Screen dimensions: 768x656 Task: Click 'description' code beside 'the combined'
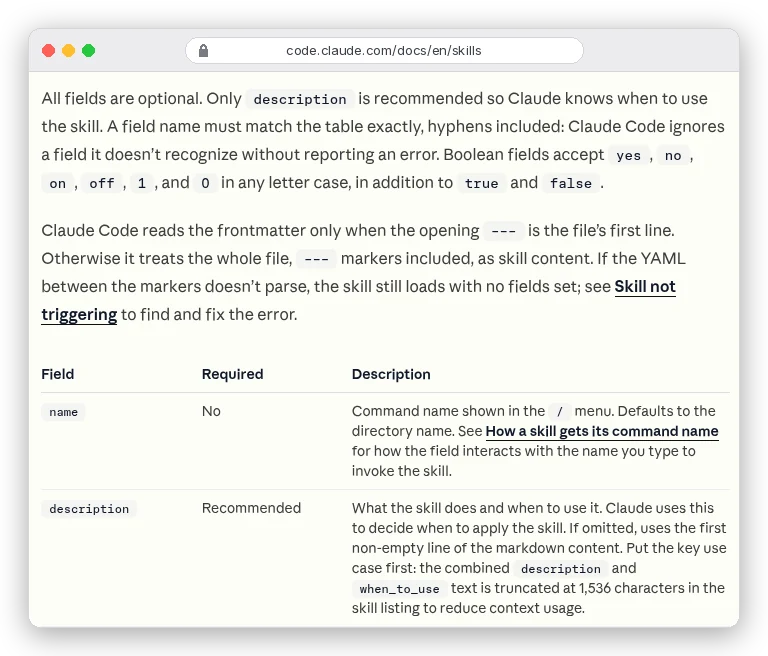(x=561, y=569)
